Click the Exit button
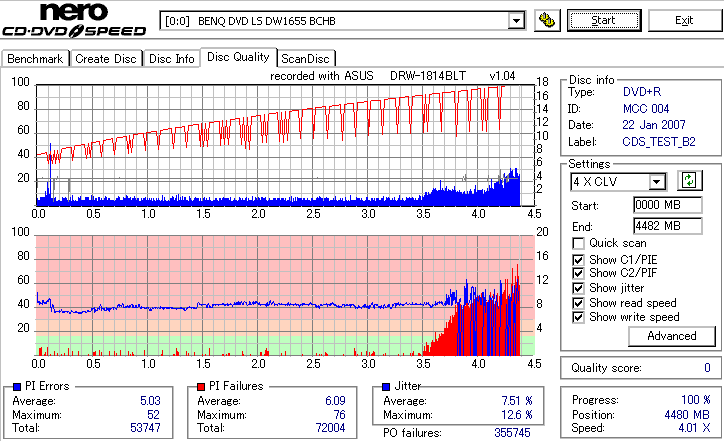Screen dimensions: 724x441 tap(684, 20)
